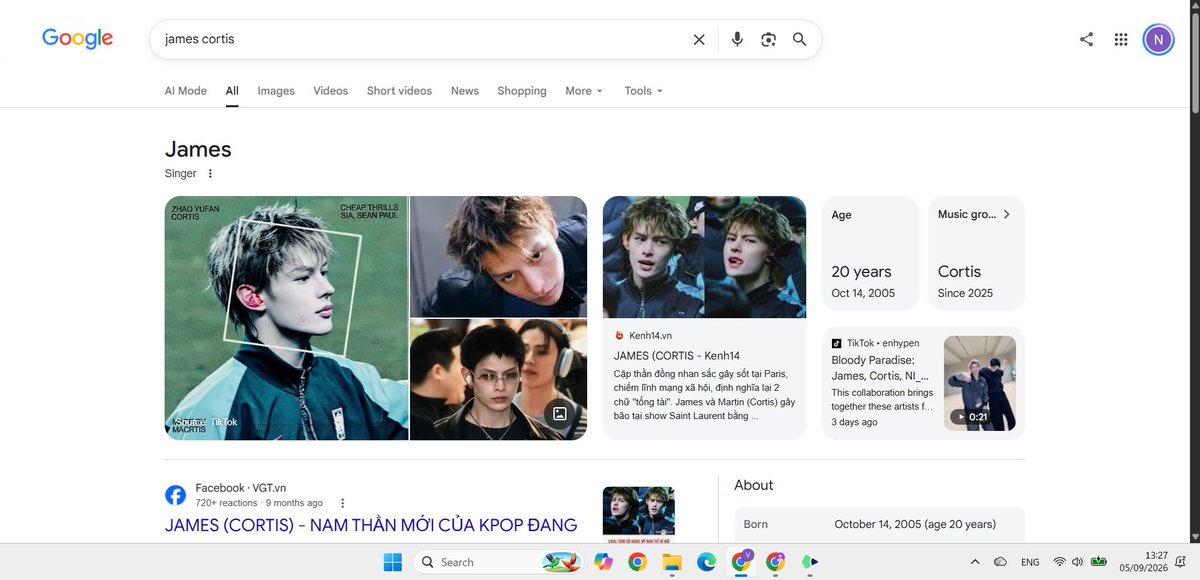1200x580 pixels.
Task: Click the About heading
Action: 754,485
